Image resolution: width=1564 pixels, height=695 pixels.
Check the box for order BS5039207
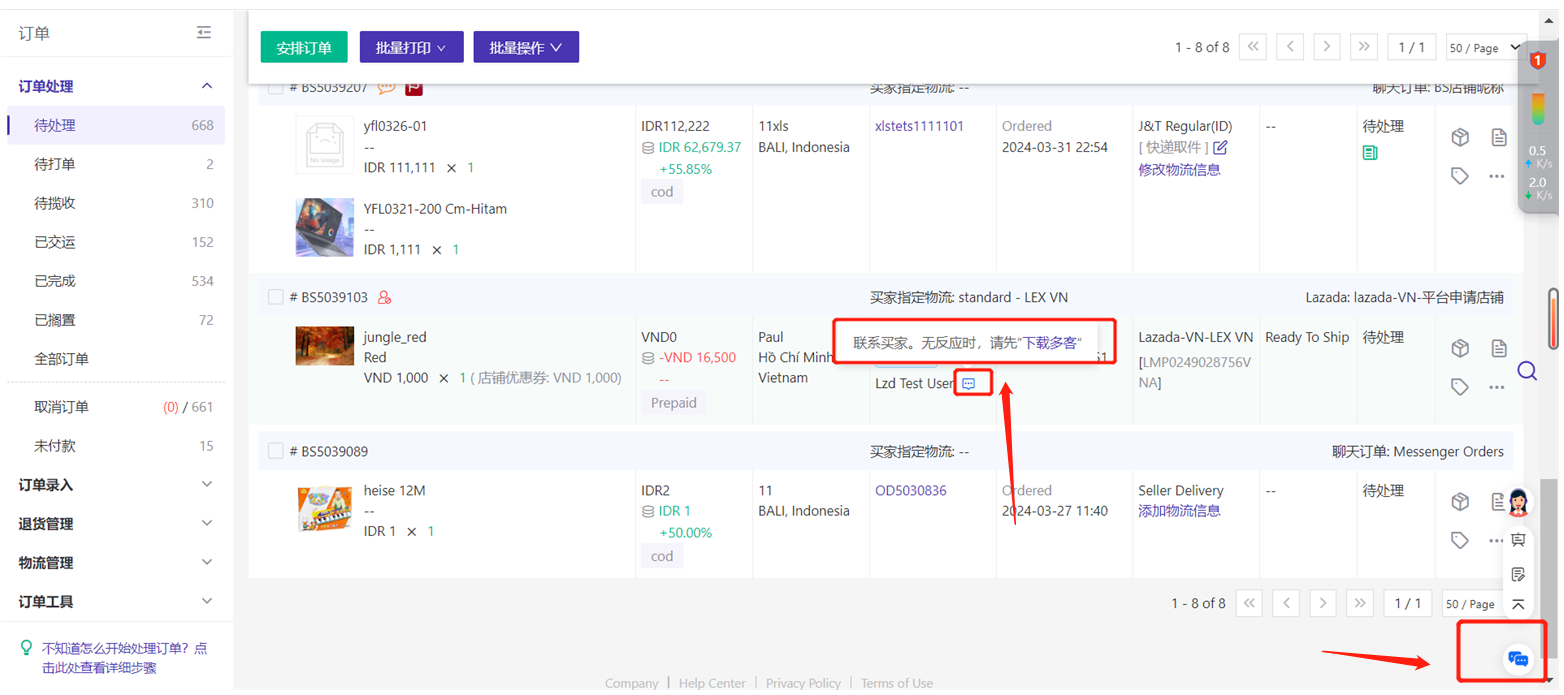[x=275, y=86]
